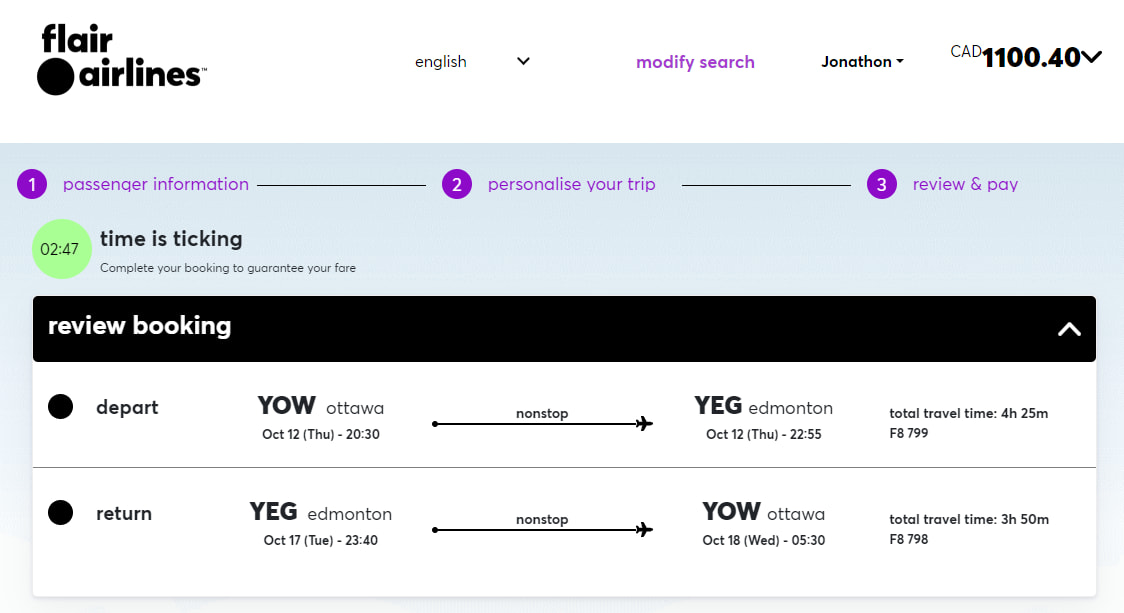The image size is (1124, 613).
Task: Collapse the review booking section
Action: pyautogui.click(x=1069, y=328)
